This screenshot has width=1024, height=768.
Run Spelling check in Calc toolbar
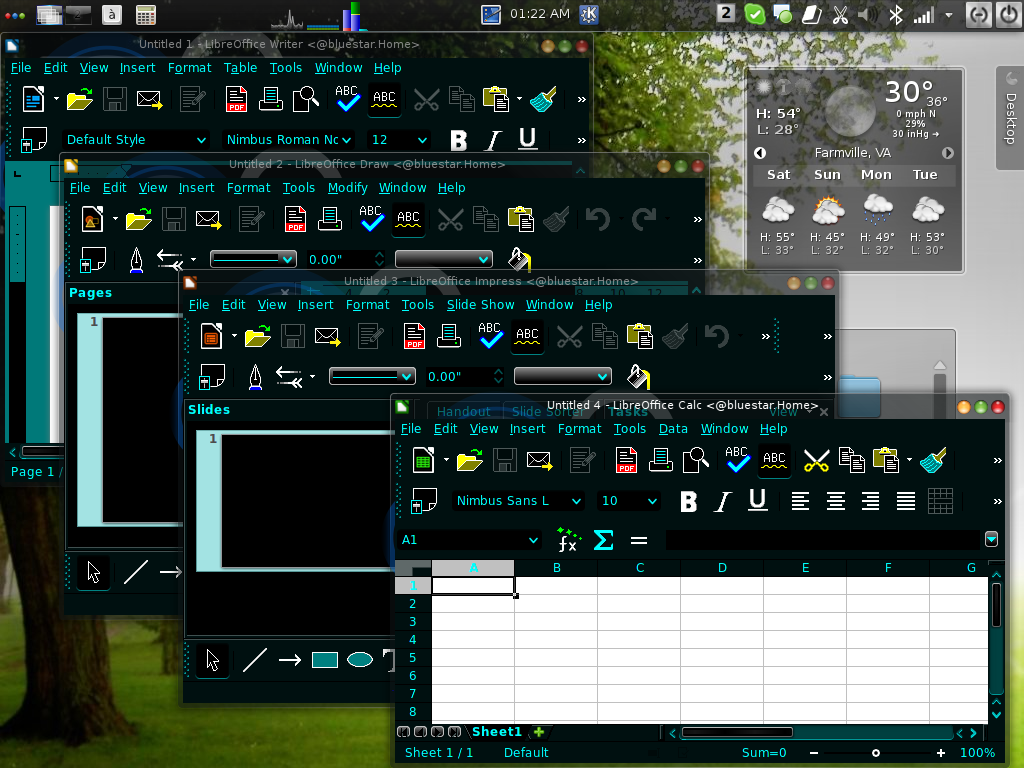click(x=737, y=459)
